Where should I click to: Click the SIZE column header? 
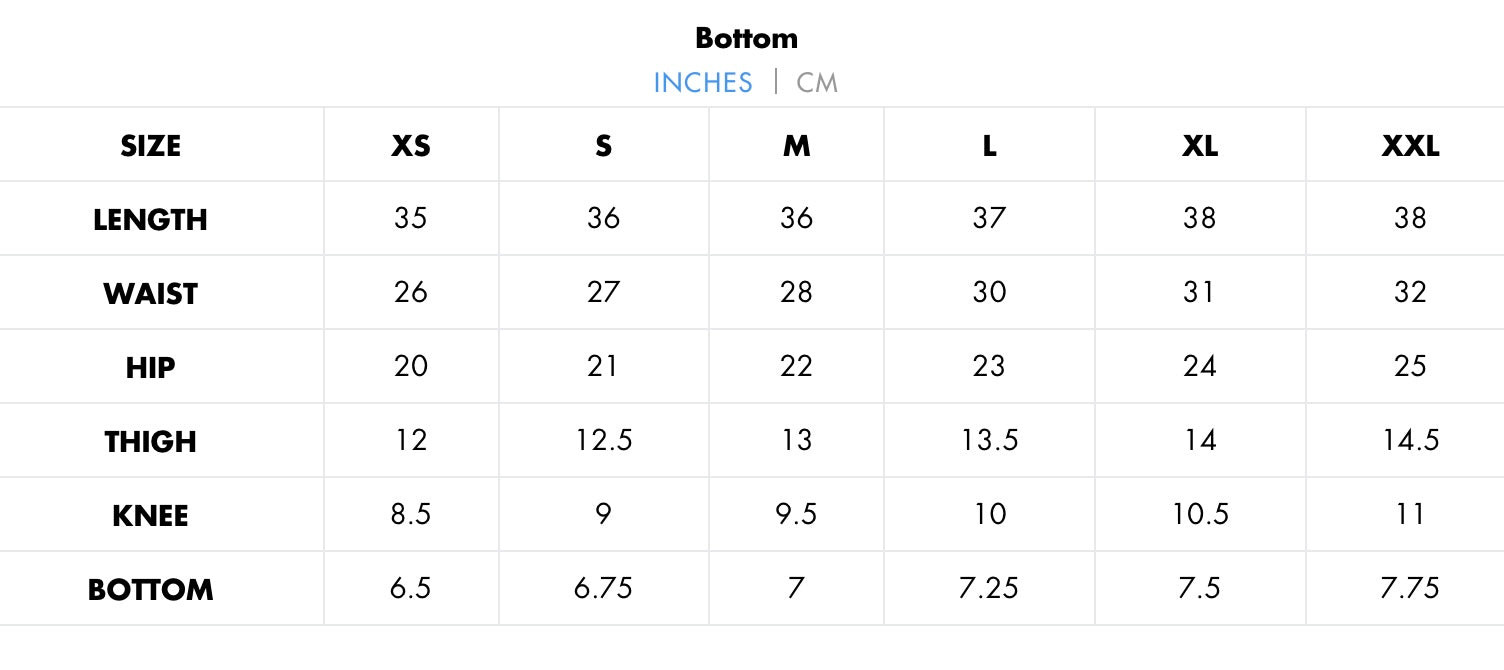point(151,146)
